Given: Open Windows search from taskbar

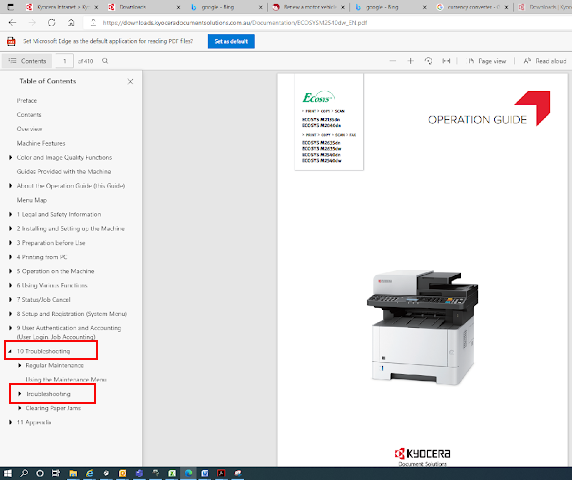Looking at the screenshot, I should 24,473.
